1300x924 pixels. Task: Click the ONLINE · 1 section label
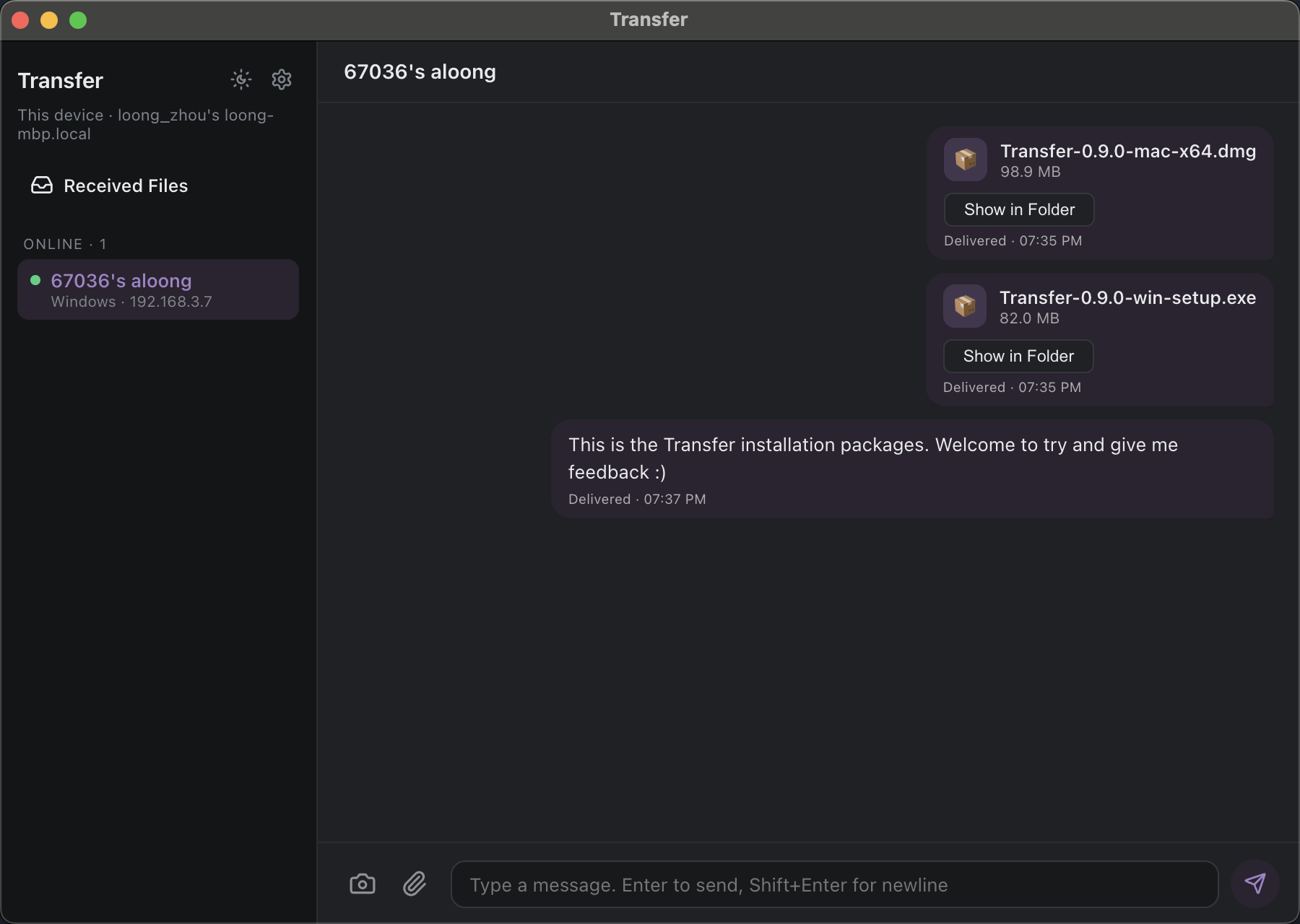click(x=65, y=244)
